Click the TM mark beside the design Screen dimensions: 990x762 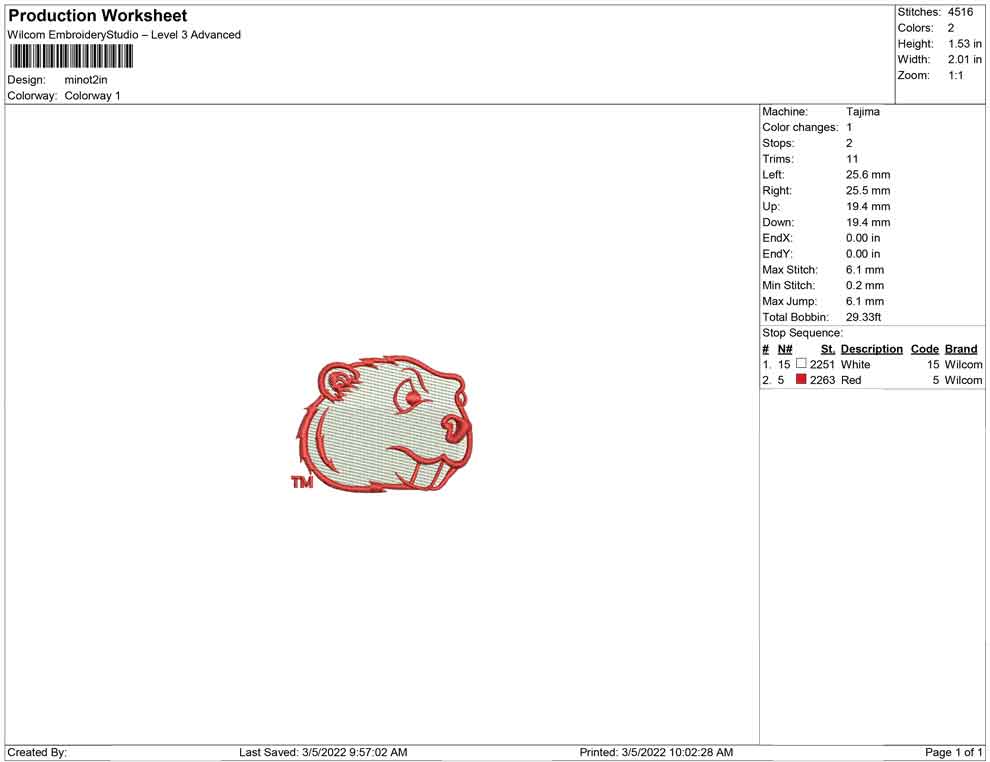302,482
